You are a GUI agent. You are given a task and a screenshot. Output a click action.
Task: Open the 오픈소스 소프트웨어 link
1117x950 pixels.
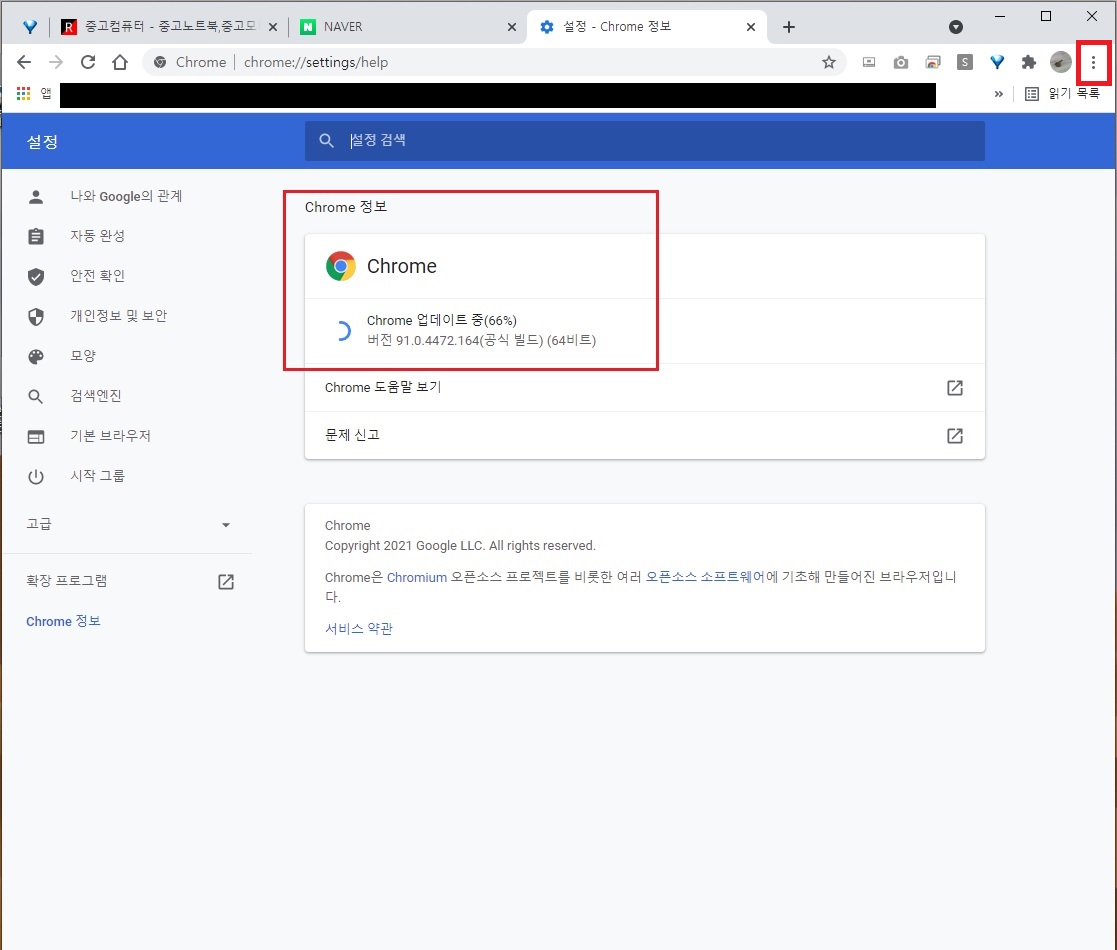pyautogui.click(x=705, y=577)
